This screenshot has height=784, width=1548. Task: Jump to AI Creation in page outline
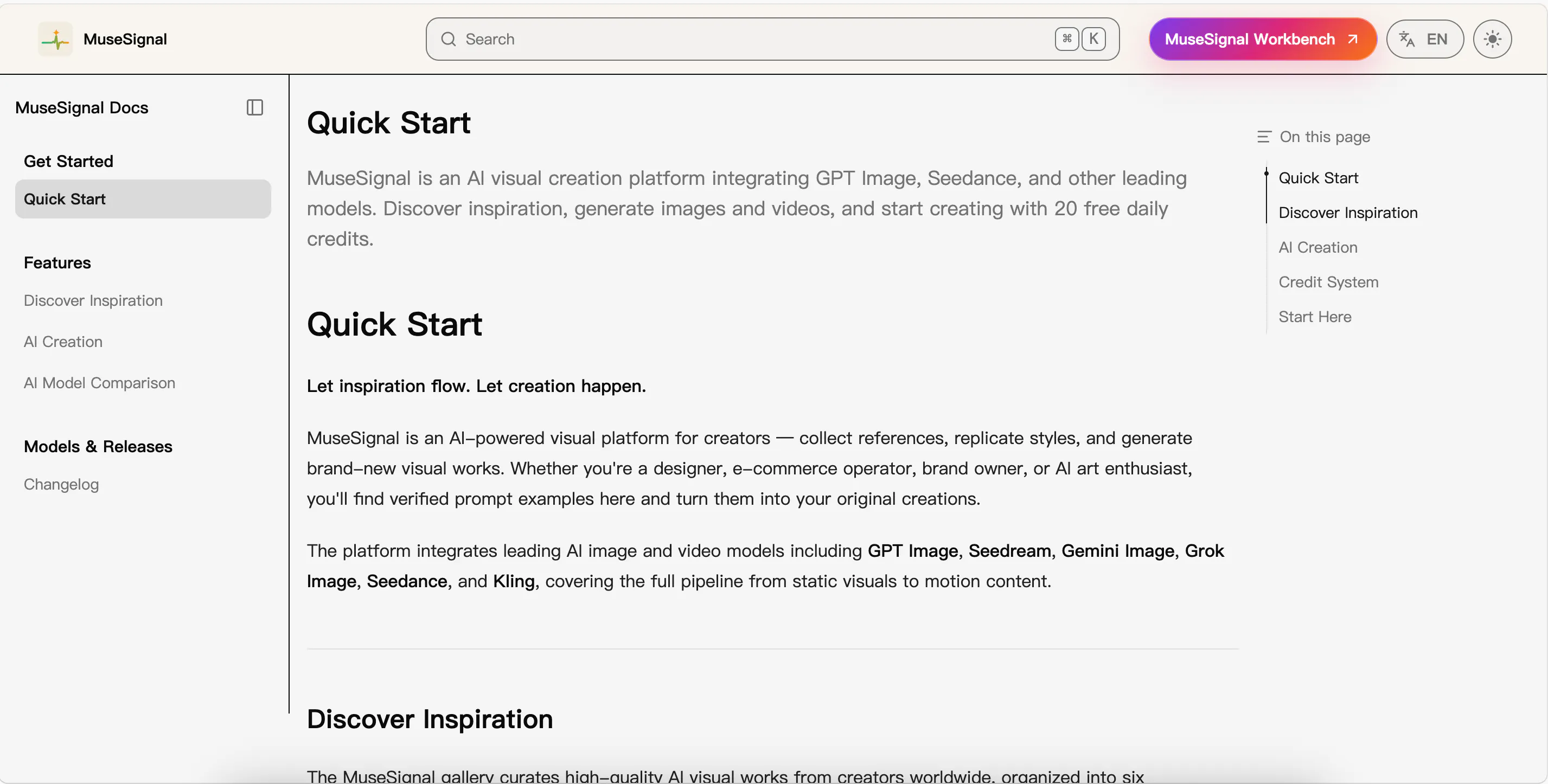click(1318, 248)
